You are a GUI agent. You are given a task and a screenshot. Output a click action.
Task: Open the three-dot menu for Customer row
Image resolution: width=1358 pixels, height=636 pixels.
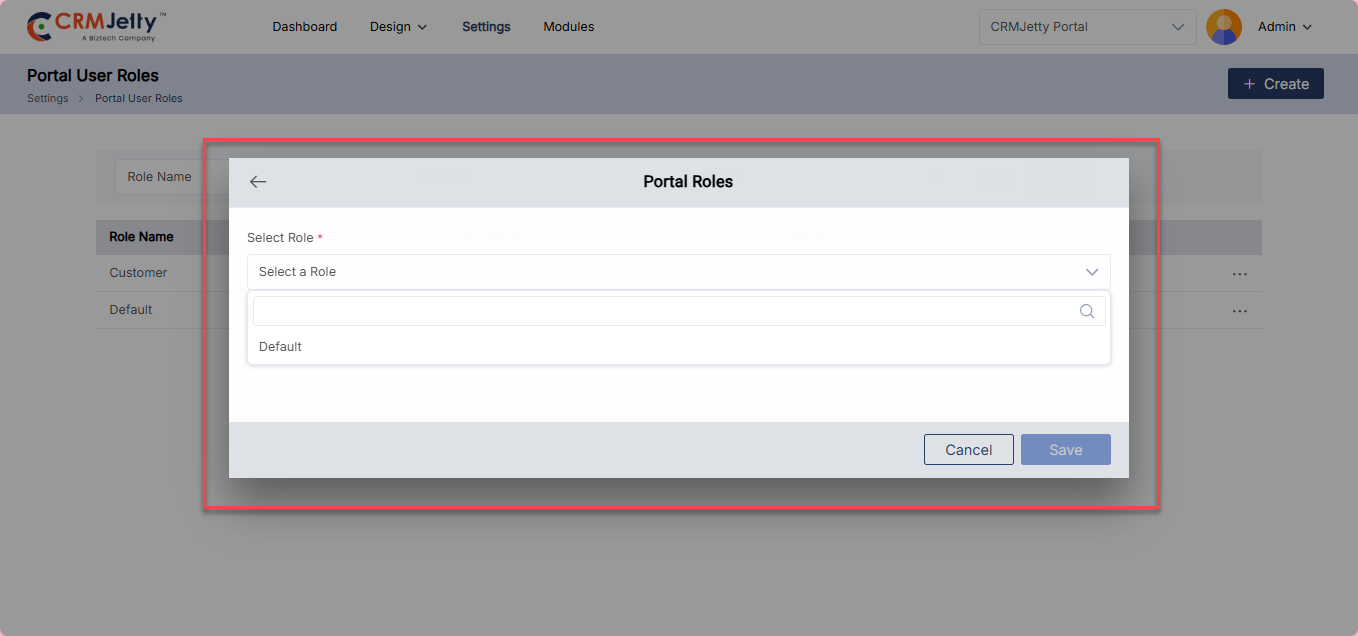pyautogui.click(x=1240, y=273)
